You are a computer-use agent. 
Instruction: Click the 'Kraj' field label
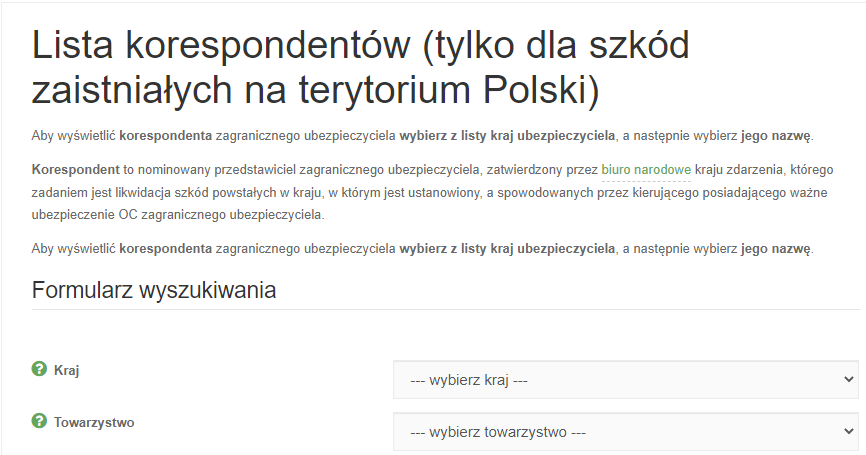66,370
